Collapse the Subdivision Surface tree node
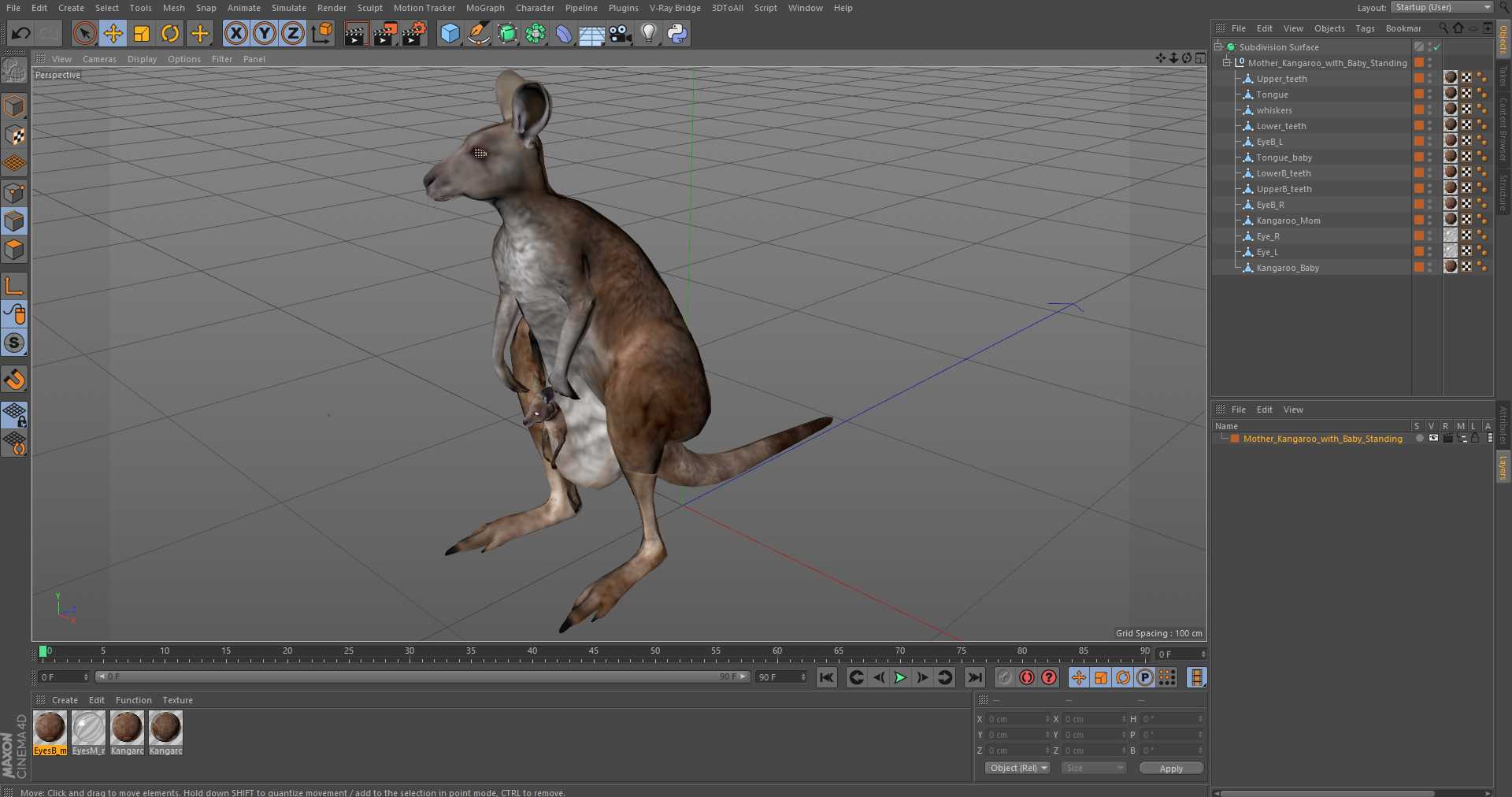The image size is (1512, 797). click(x=1218, y=47)
